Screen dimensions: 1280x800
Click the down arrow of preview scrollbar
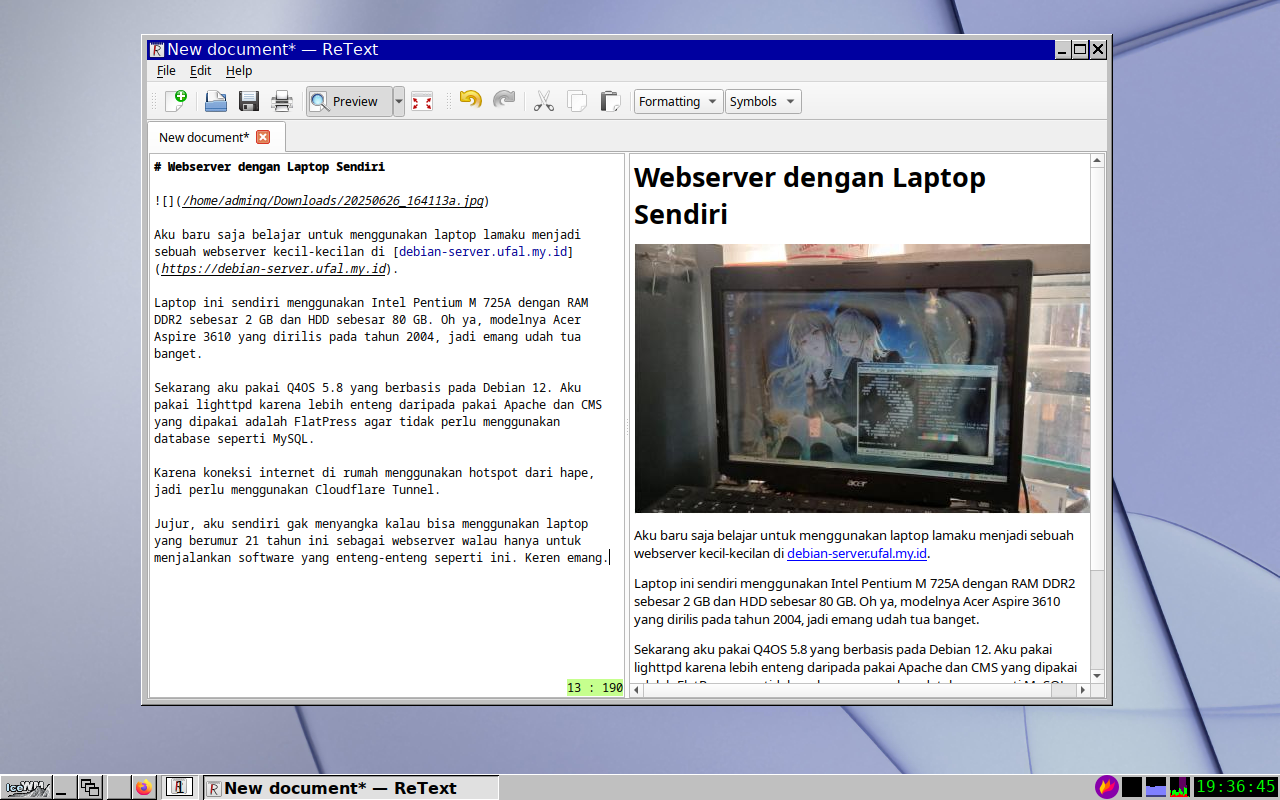pos(1097,676)
